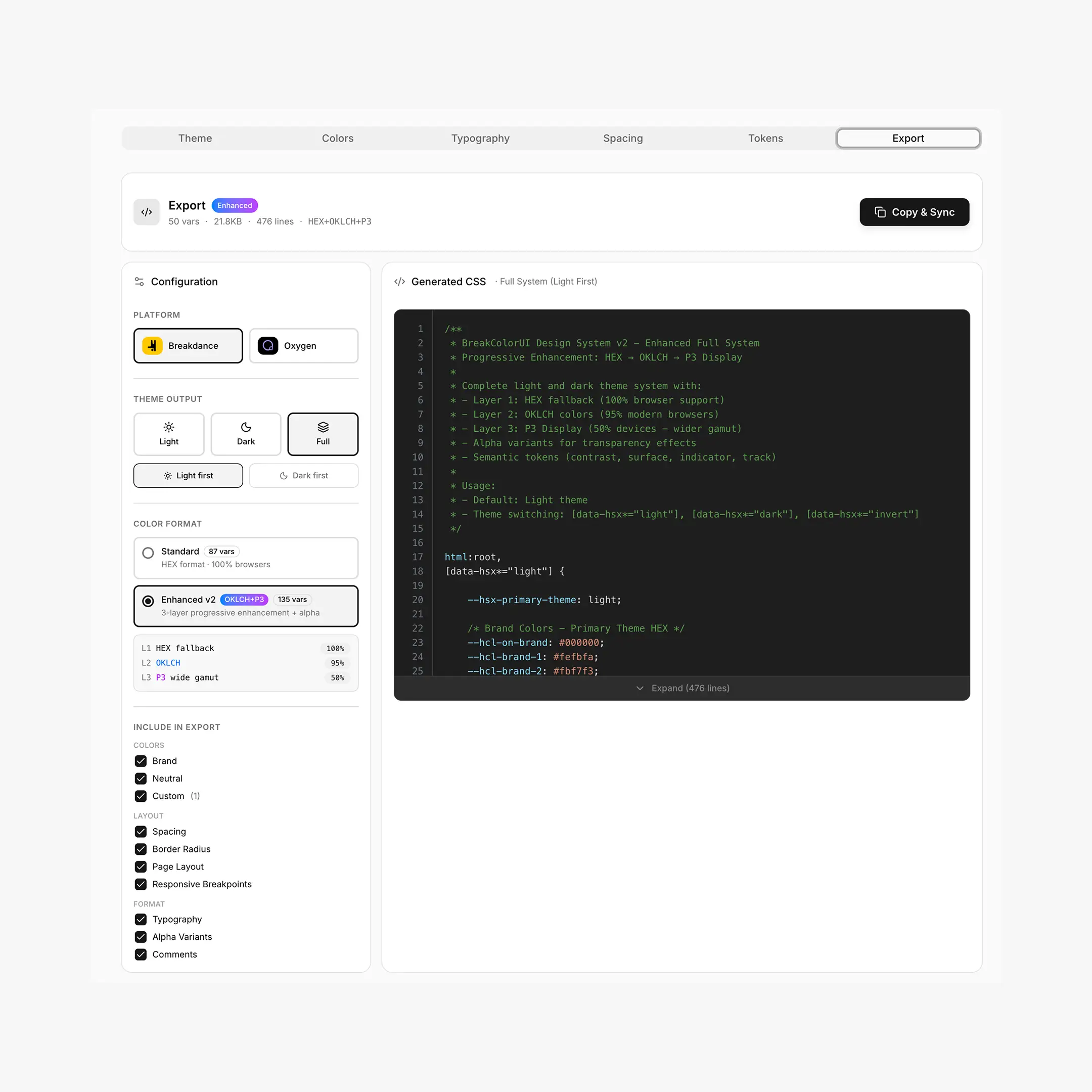Select the Spacing tab
The height and width of the screenshot is (1092, 1092).
[623, 139]
